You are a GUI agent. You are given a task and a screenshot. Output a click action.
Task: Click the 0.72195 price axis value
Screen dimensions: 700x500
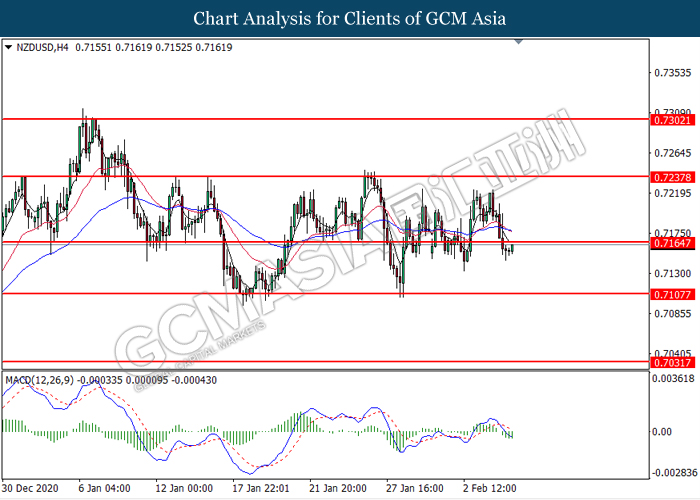click(x=672, y=193)
